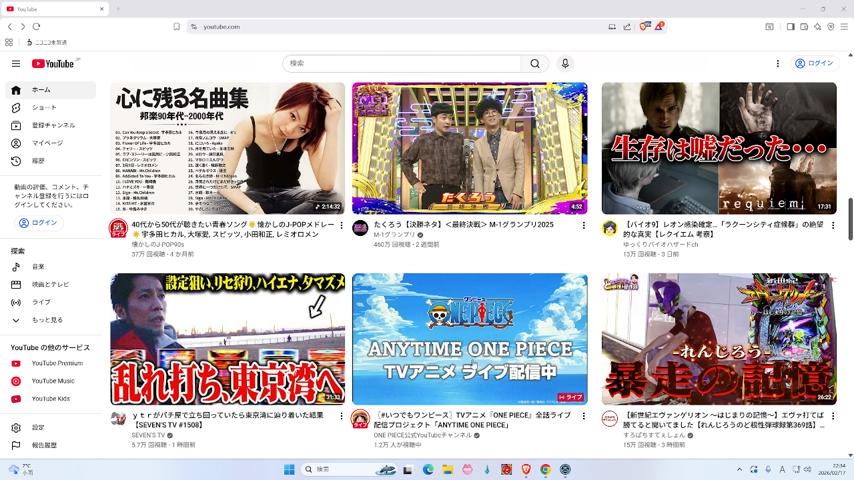Open ONE PIECE公式 channel avatar
Image resolution: width=854 pixels, height=480 pixels.
pos(360,418)
